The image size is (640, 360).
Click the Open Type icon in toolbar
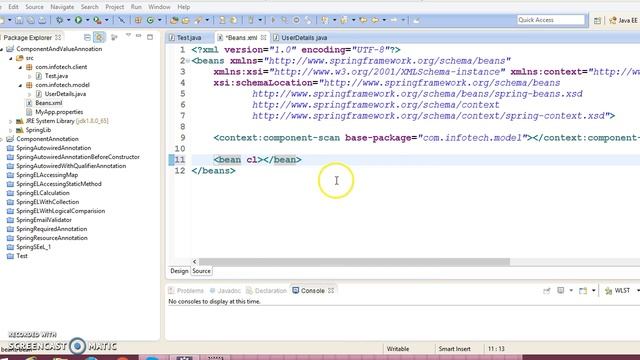[x=174, y=20]
